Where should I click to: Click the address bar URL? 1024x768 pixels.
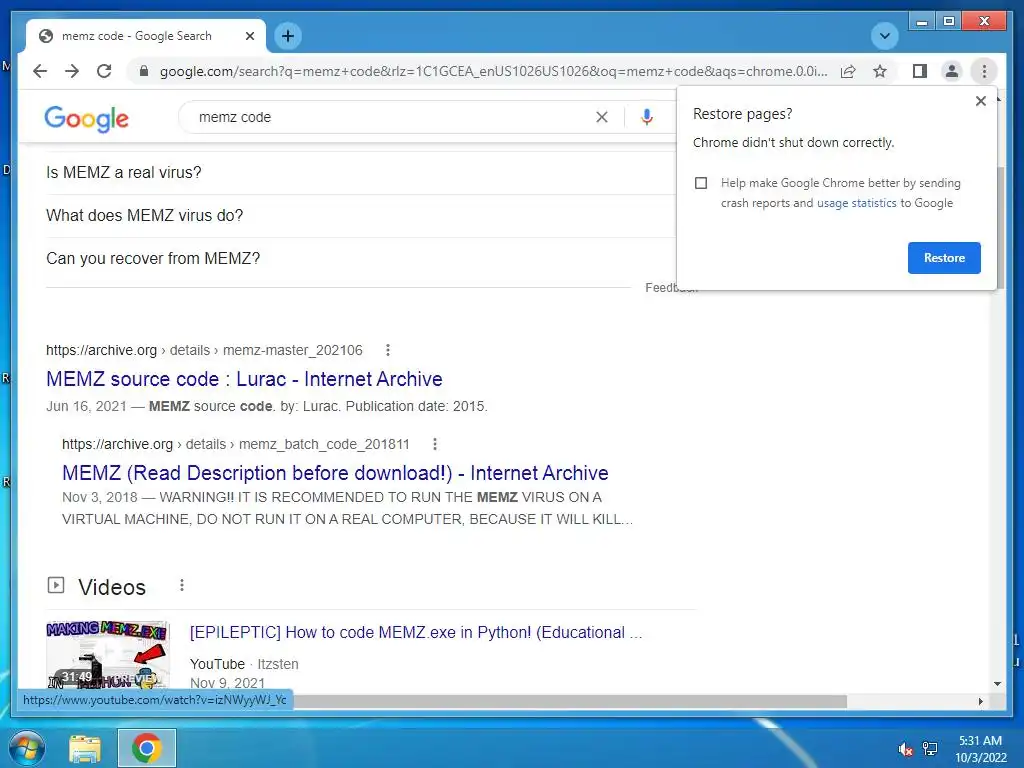point(493,71)
